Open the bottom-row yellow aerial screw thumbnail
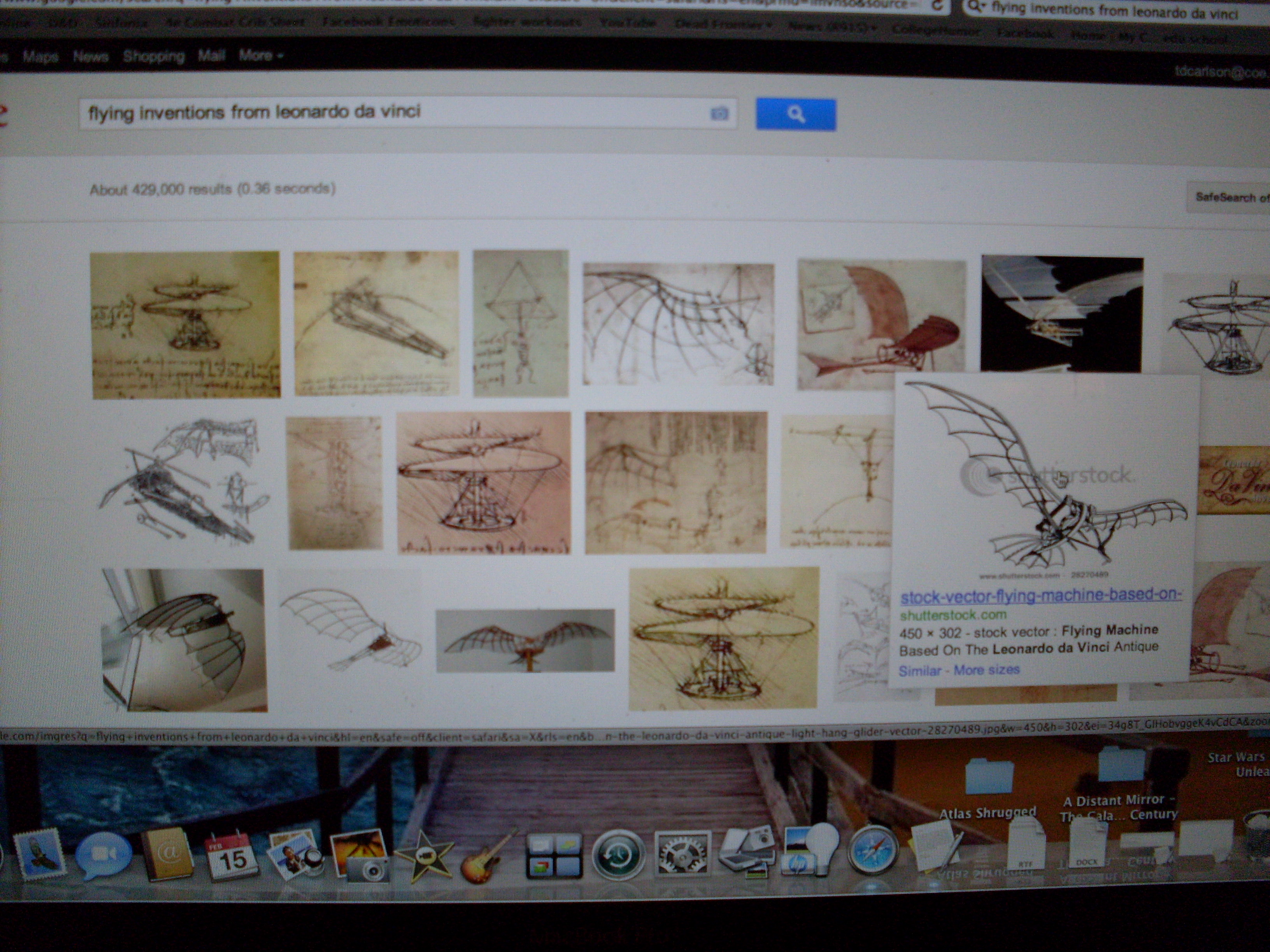The width and height of the screenshot is (1270, 952). click(723, 638)
